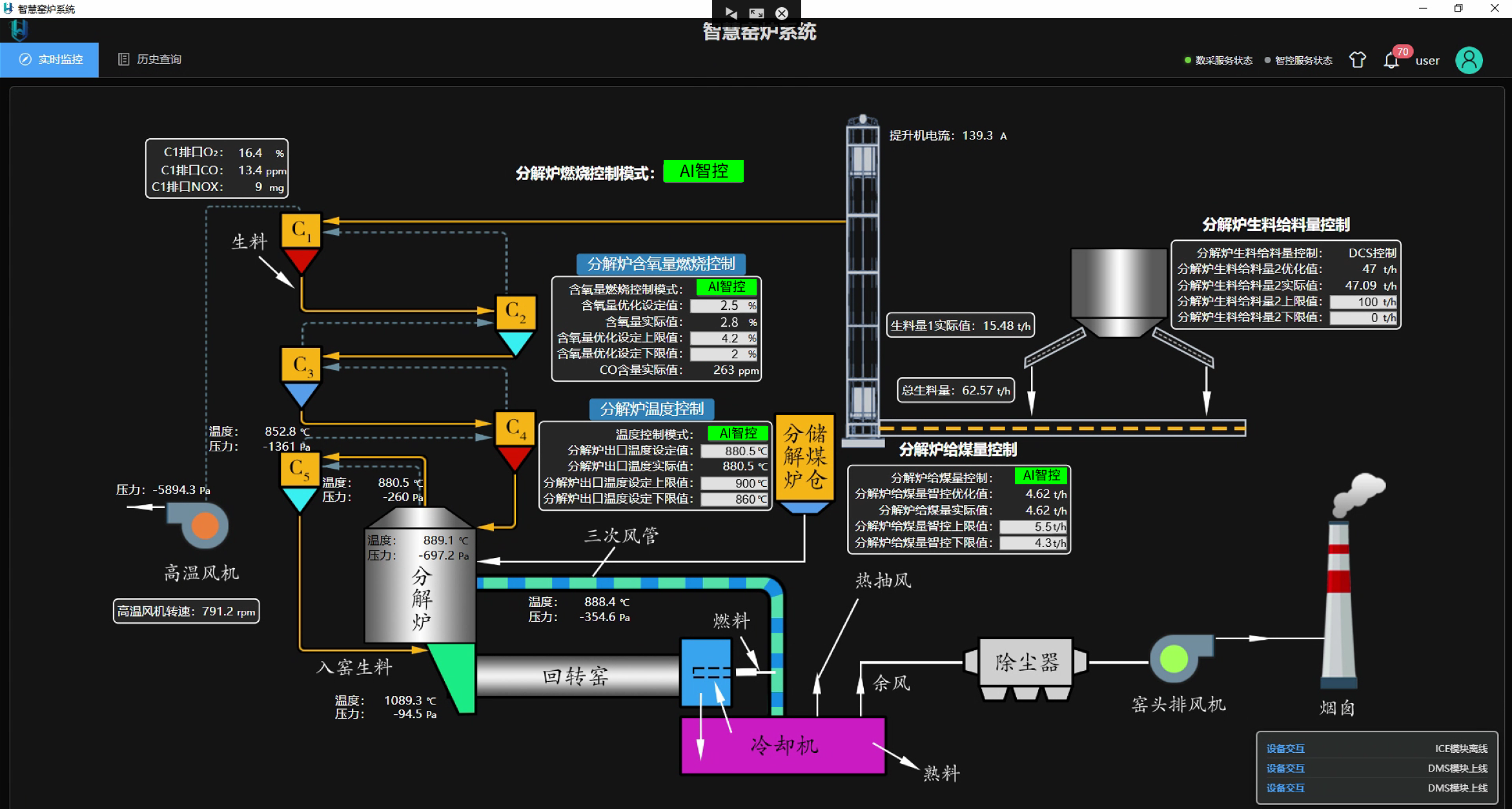Toggle the main combustion mode AI智控 button
1512x809 pixels.
point(703,172)
